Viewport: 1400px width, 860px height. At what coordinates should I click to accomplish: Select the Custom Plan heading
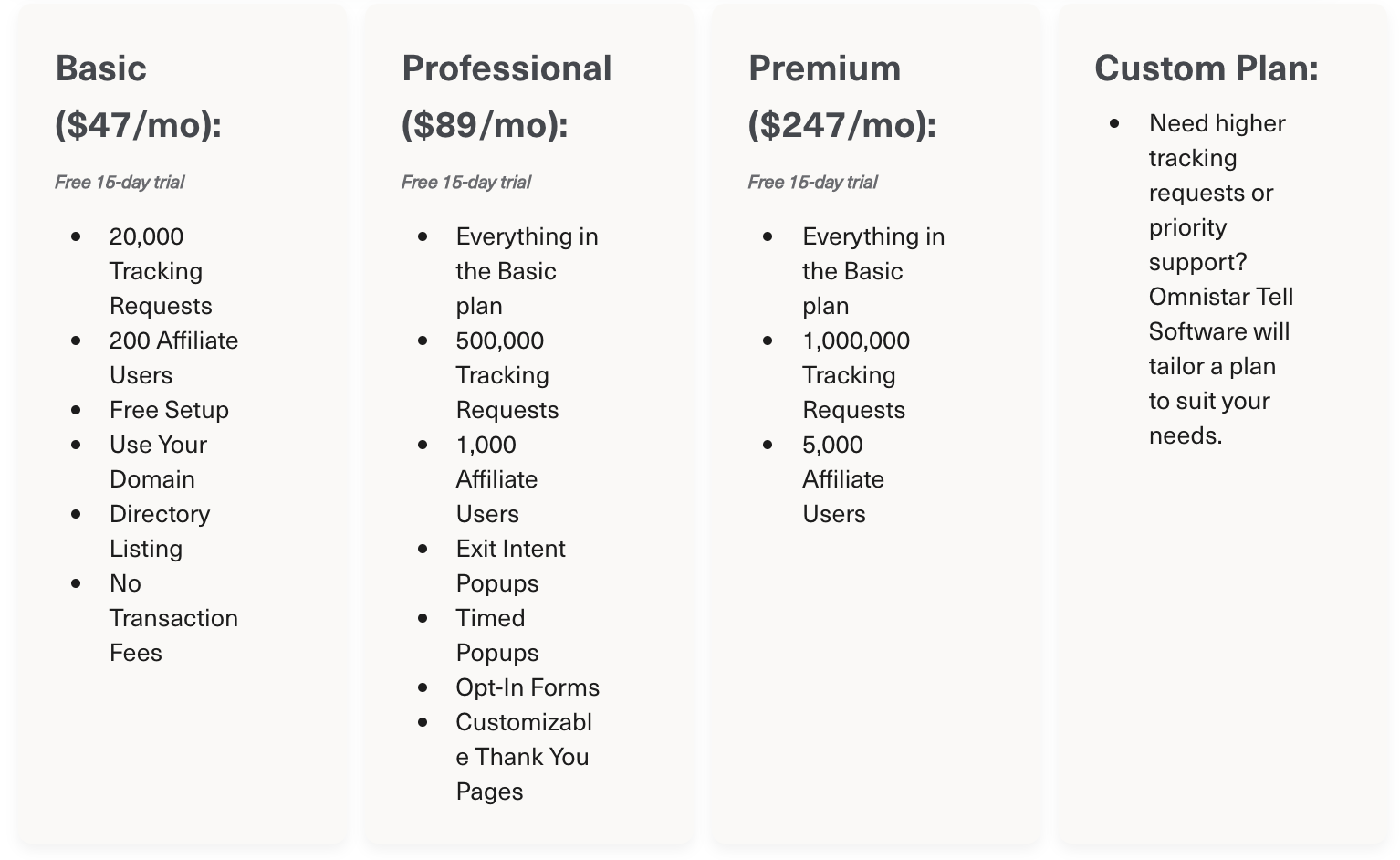click(1206, 68)
